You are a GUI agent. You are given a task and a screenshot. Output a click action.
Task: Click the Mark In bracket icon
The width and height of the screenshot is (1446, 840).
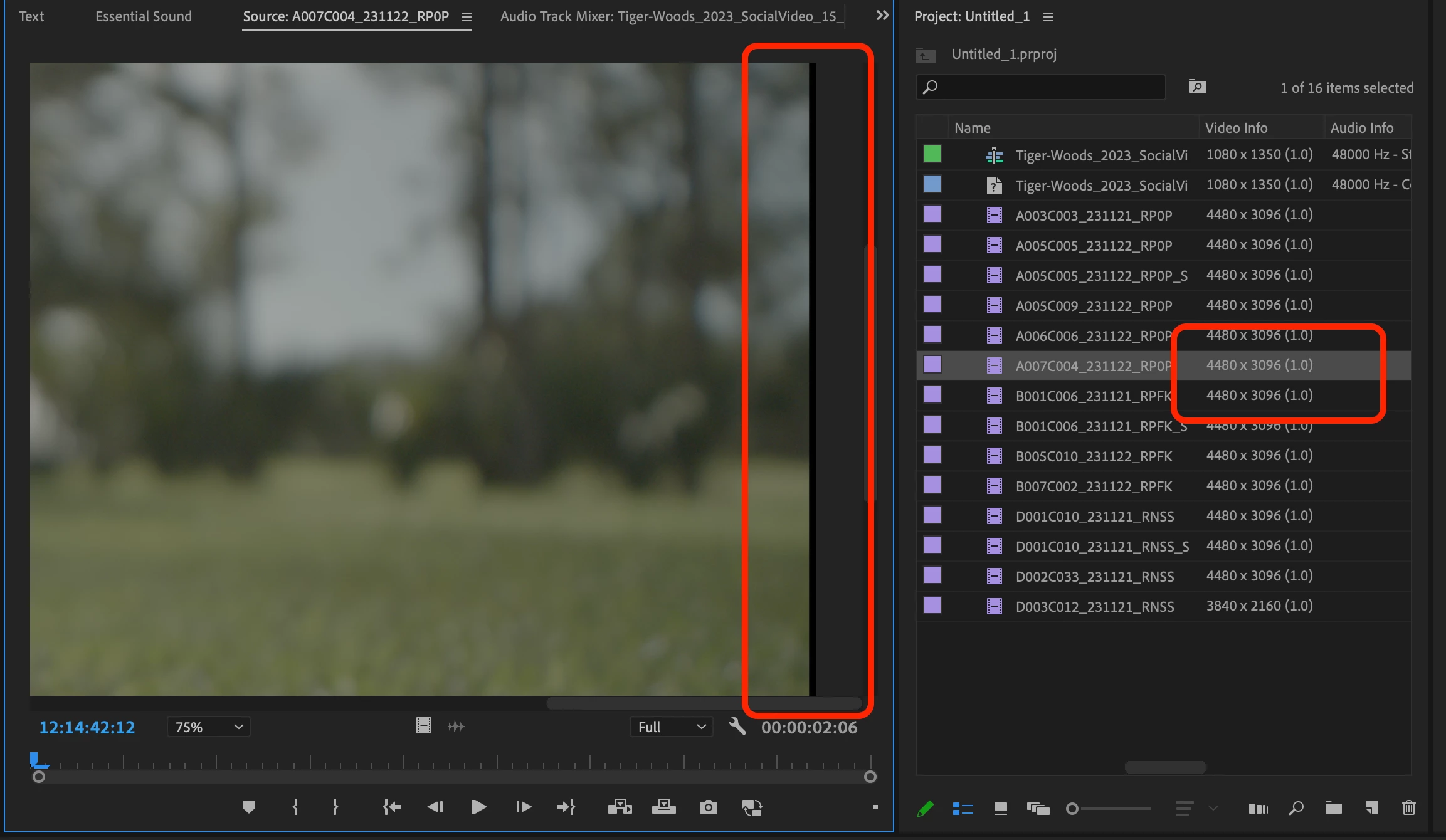point(295,807)
